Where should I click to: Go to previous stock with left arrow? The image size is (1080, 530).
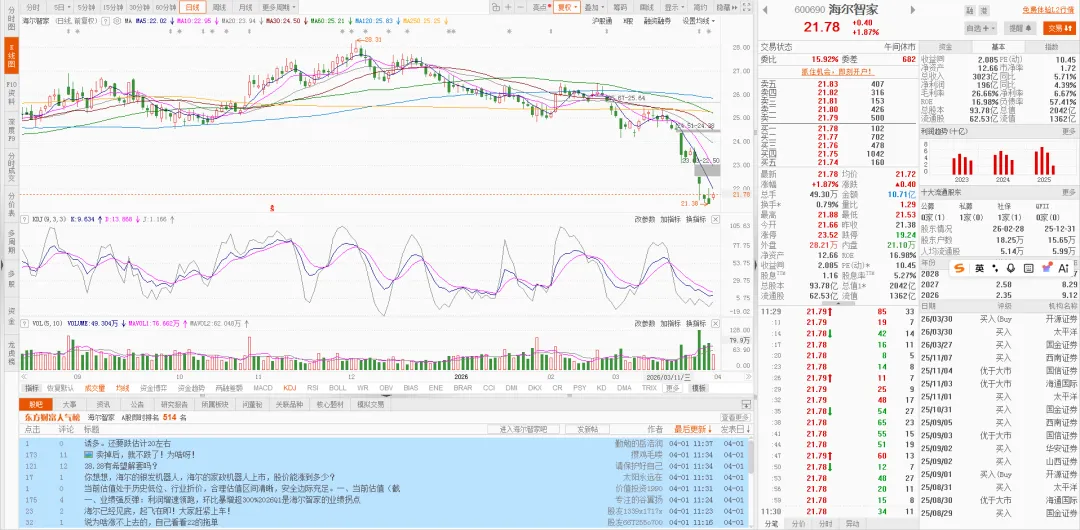click(x=765, y=10)
